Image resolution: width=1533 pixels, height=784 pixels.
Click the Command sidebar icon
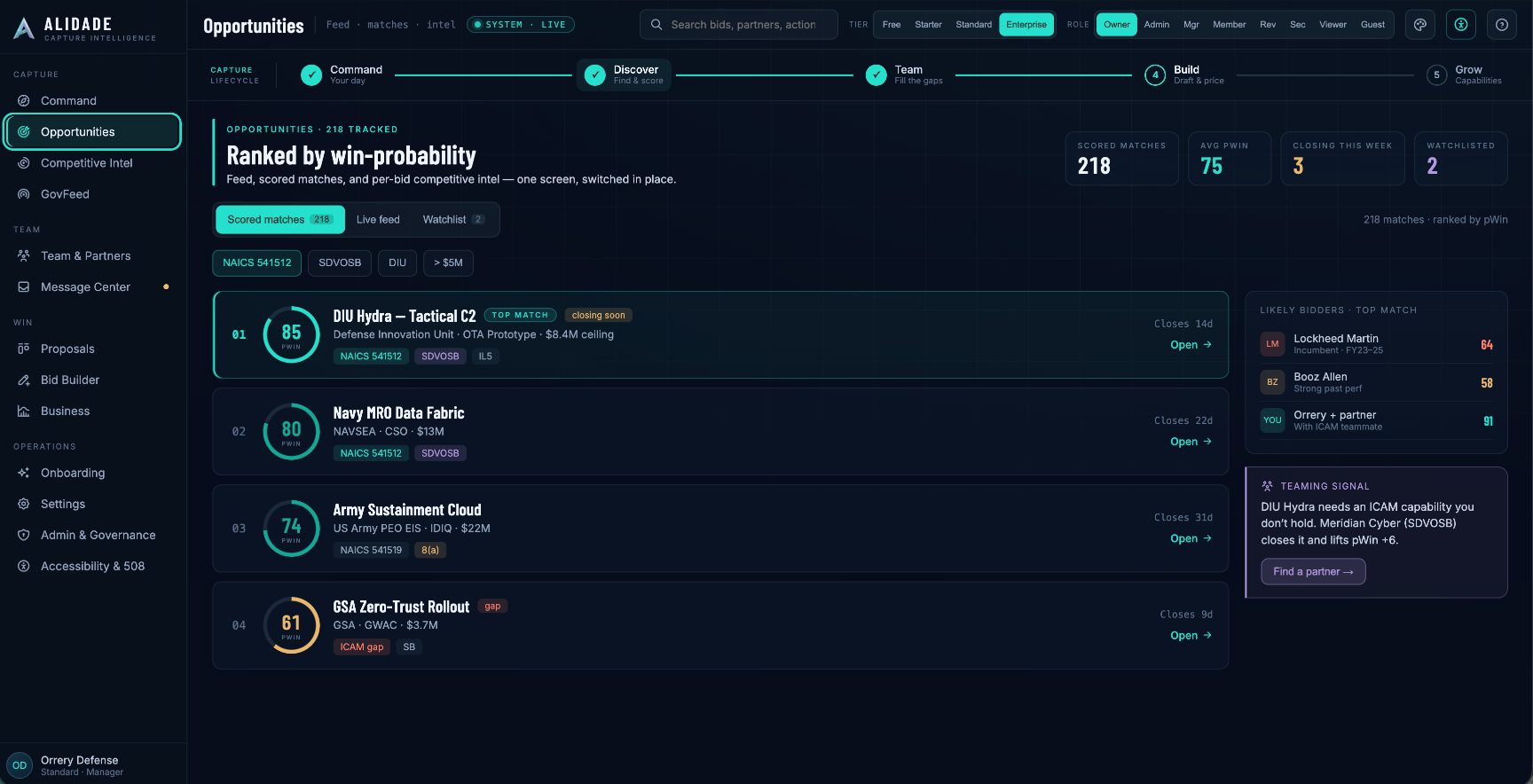(24, 101)
